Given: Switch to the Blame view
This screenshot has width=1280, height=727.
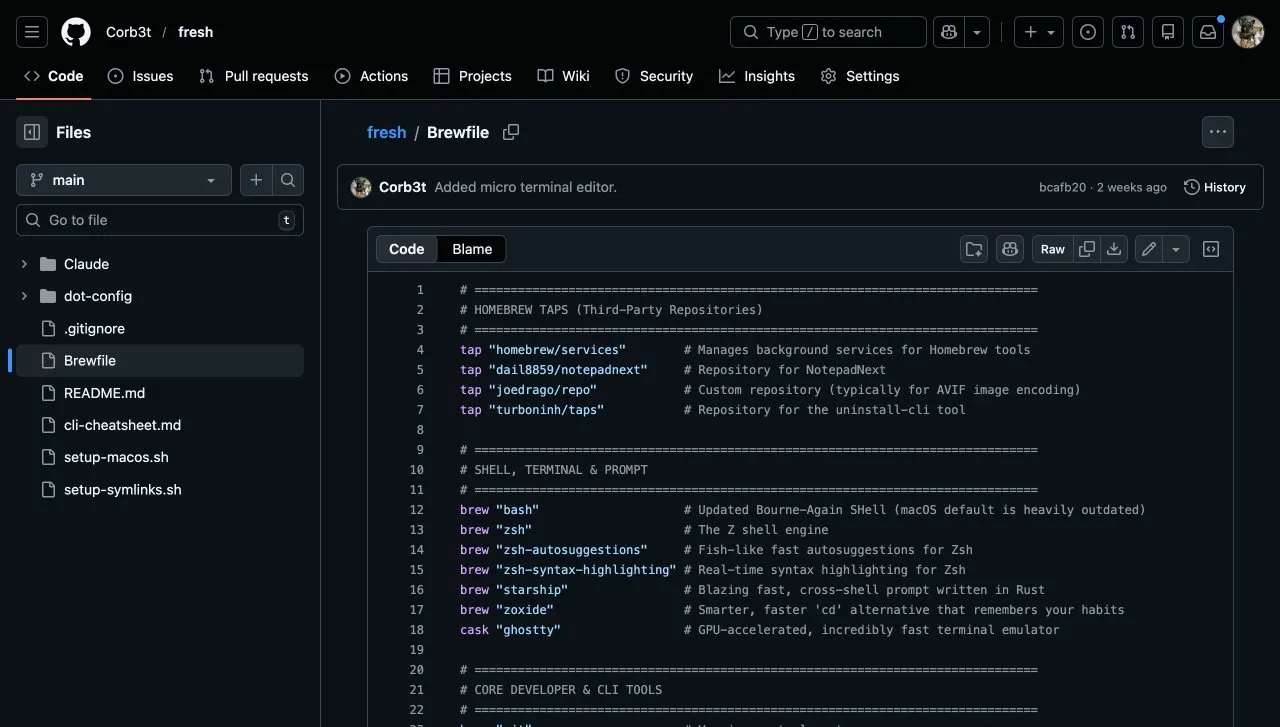Looking at the screenshot, I should coord(471,249).
